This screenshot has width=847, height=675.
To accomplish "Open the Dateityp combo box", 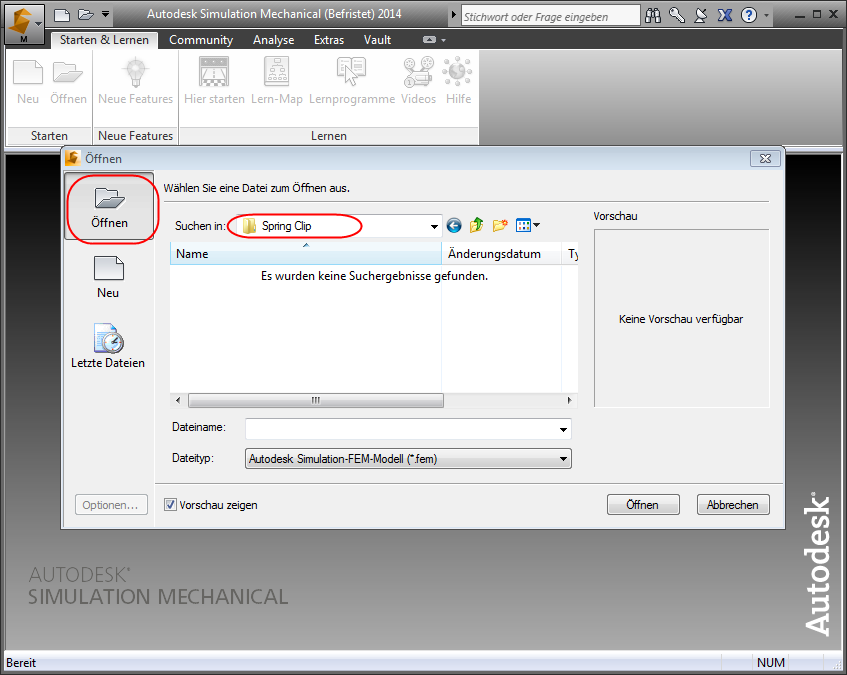I will click(408, 459).
